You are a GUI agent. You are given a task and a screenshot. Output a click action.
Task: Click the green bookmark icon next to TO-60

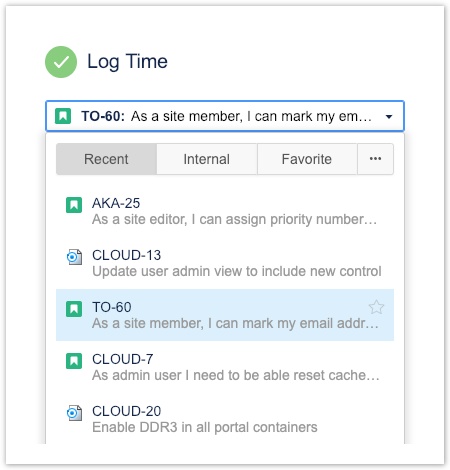click(x=74, y=309)
